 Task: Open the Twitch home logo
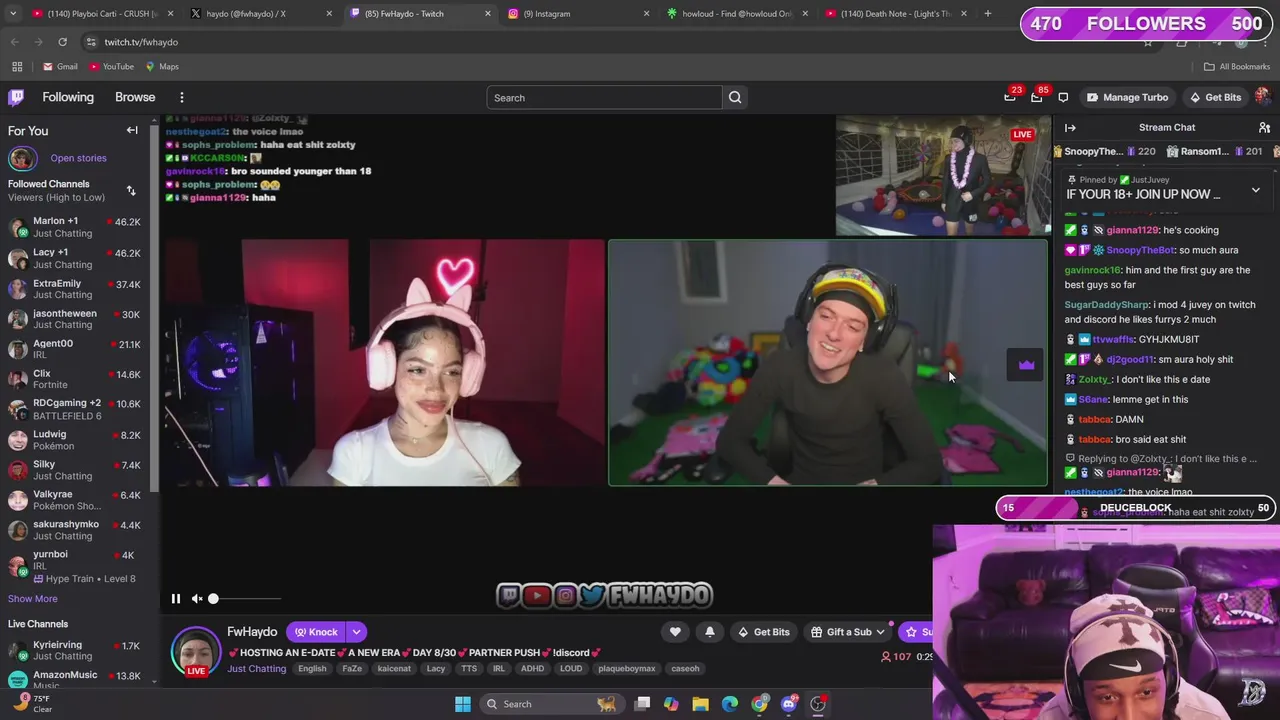point(16,97)
